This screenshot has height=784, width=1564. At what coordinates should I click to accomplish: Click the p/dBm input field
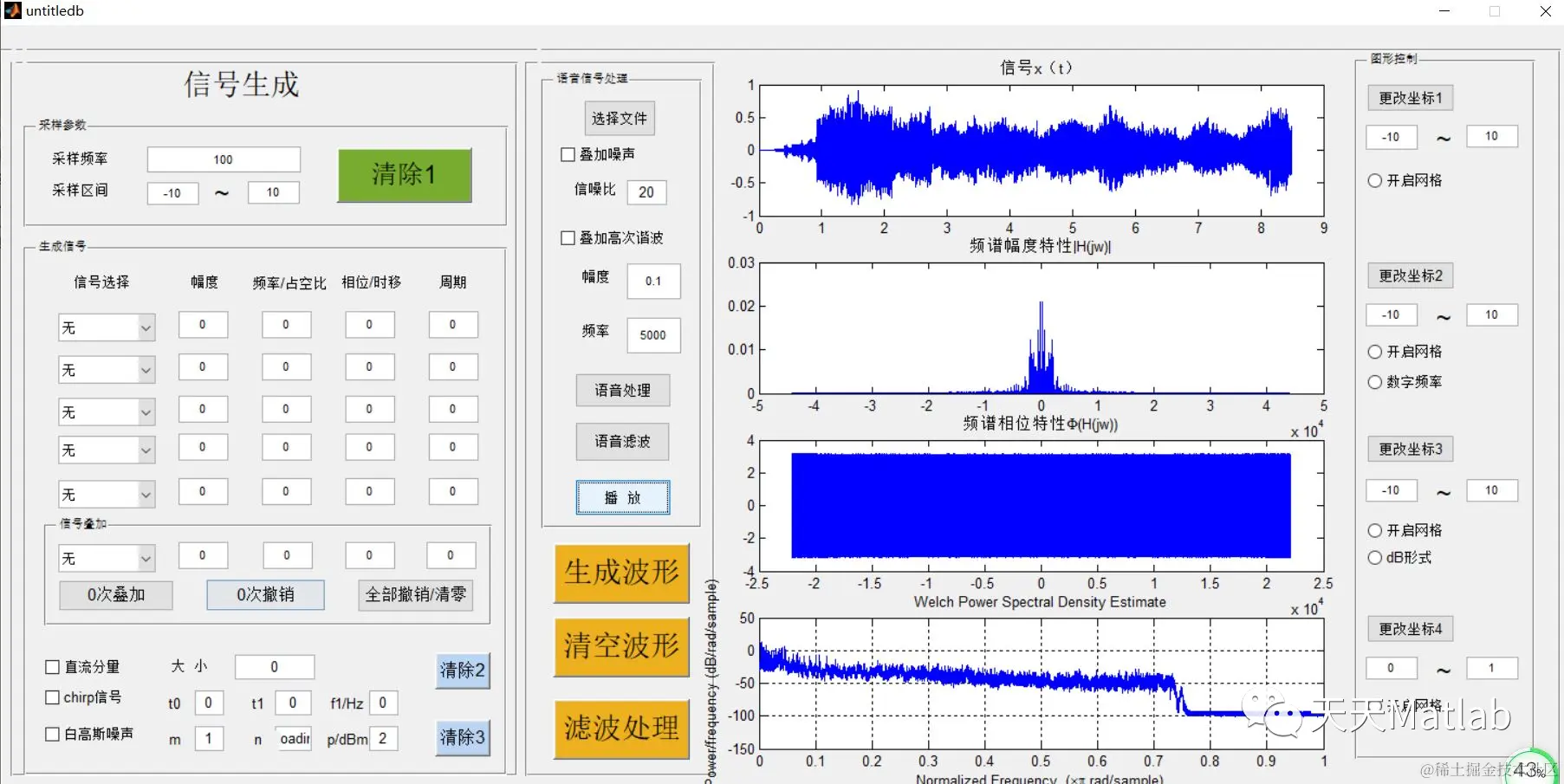(x=383, y=739)
